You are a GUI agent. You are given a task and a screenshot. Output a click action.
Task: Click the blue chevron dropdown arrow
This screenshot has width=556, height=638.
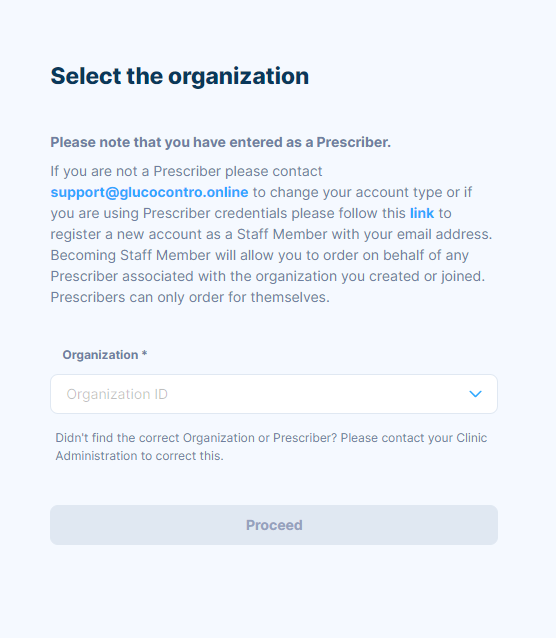(475, 394)
